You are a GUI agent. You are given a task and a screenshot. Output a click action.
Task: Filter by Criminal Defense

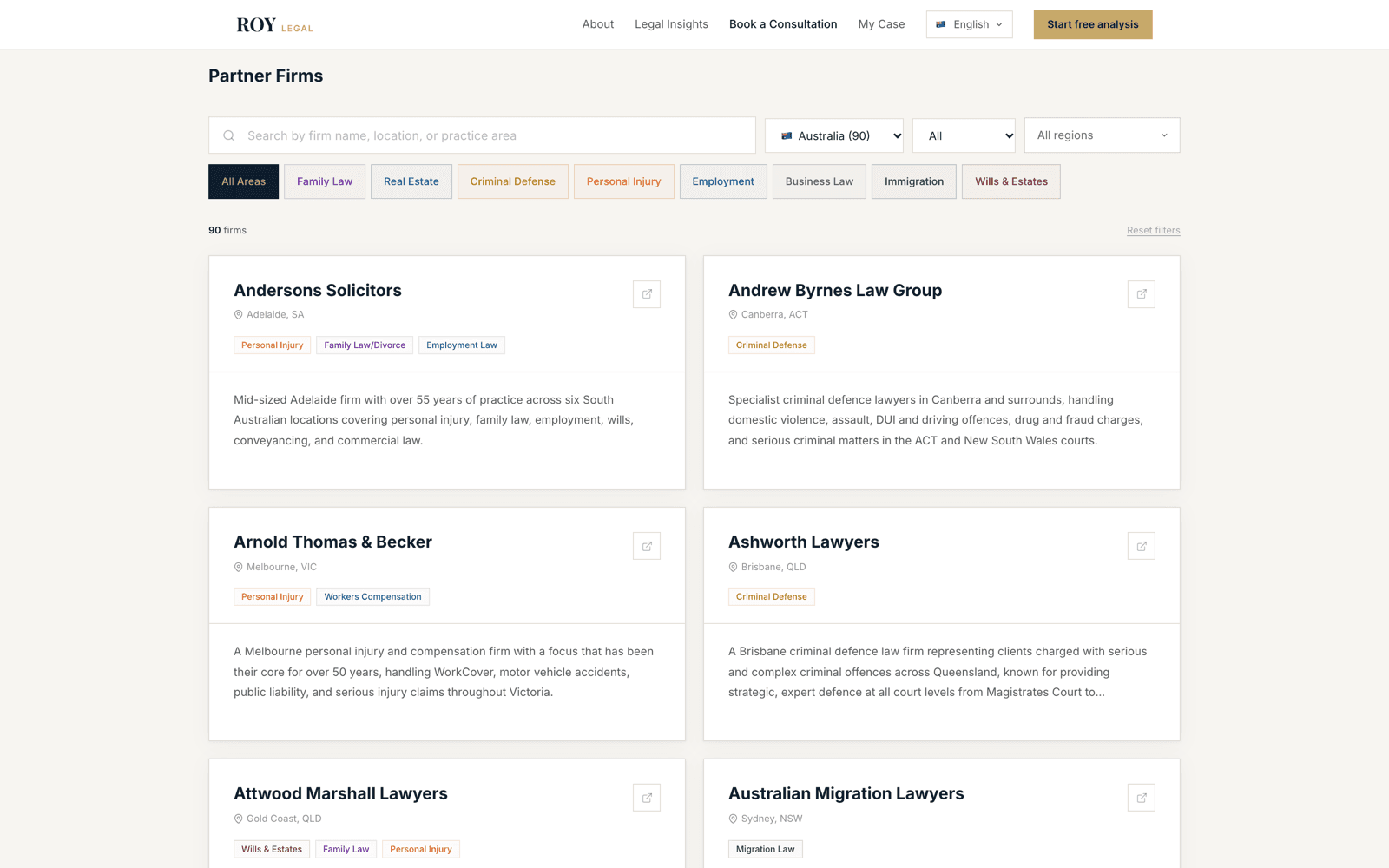coord(513,181)
